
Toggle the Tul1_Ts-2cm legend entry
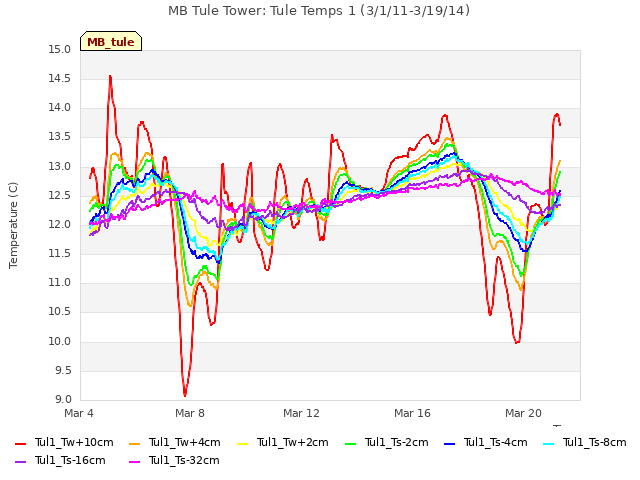point(387,443)
